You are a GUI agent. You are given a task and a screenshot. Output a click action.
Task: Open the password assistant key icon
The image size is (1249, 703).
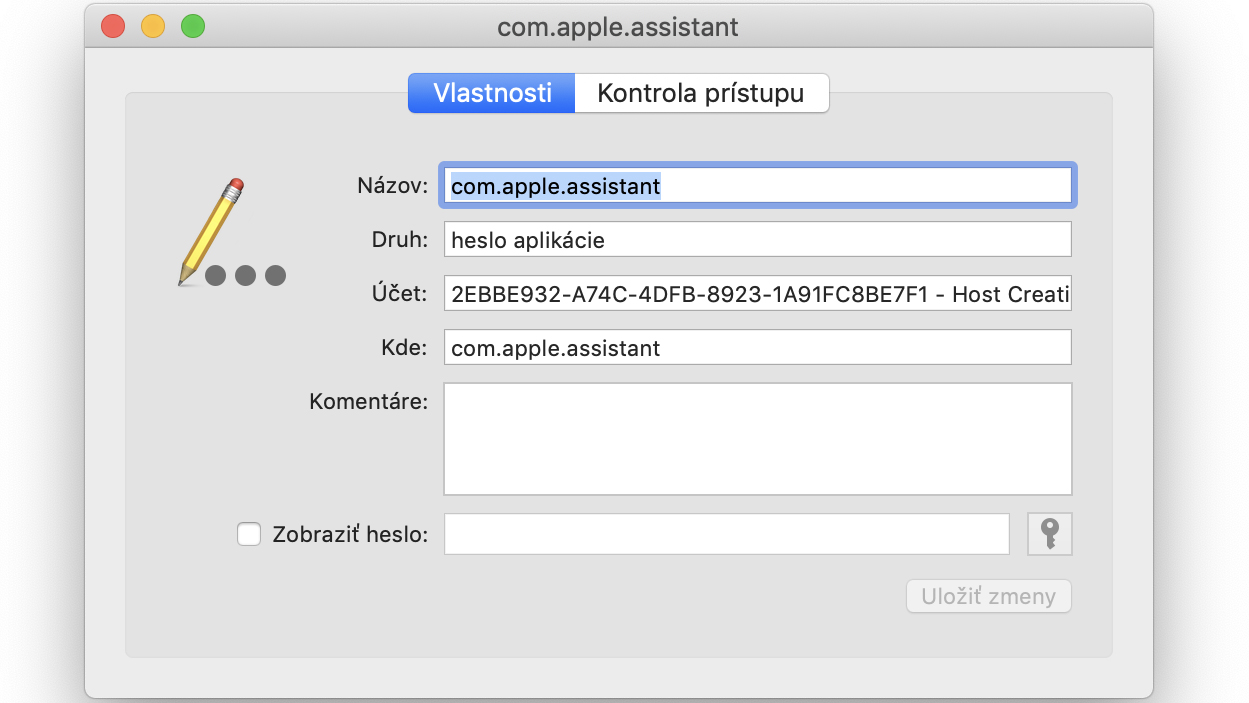(1050, 534)
